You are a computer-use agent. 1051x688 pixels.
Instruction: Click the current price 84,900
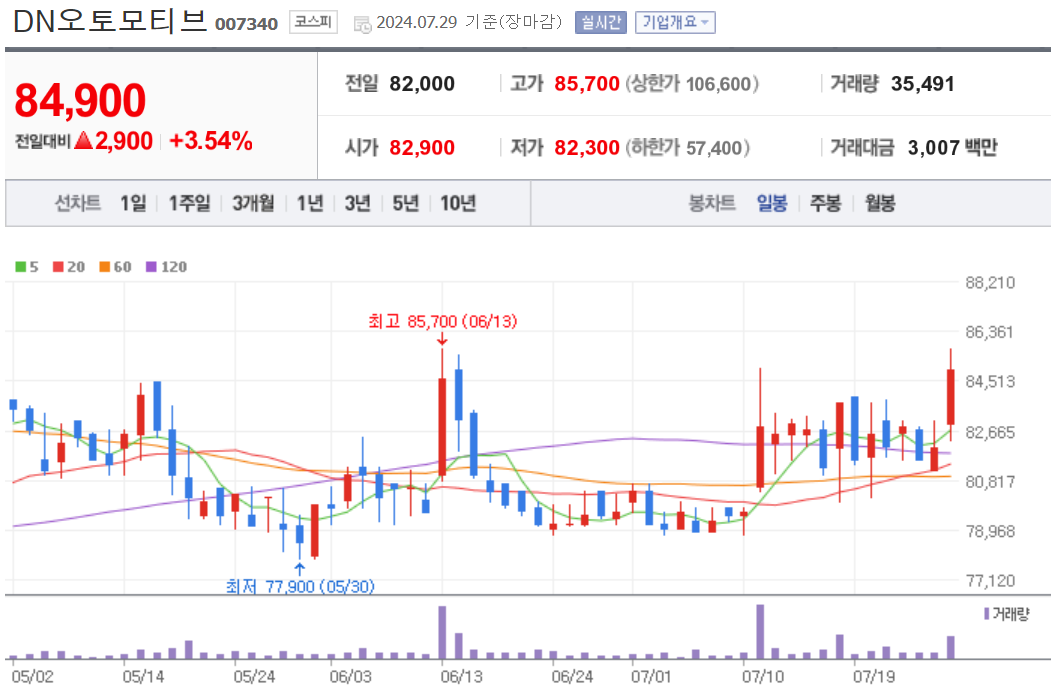click(80, 101)
